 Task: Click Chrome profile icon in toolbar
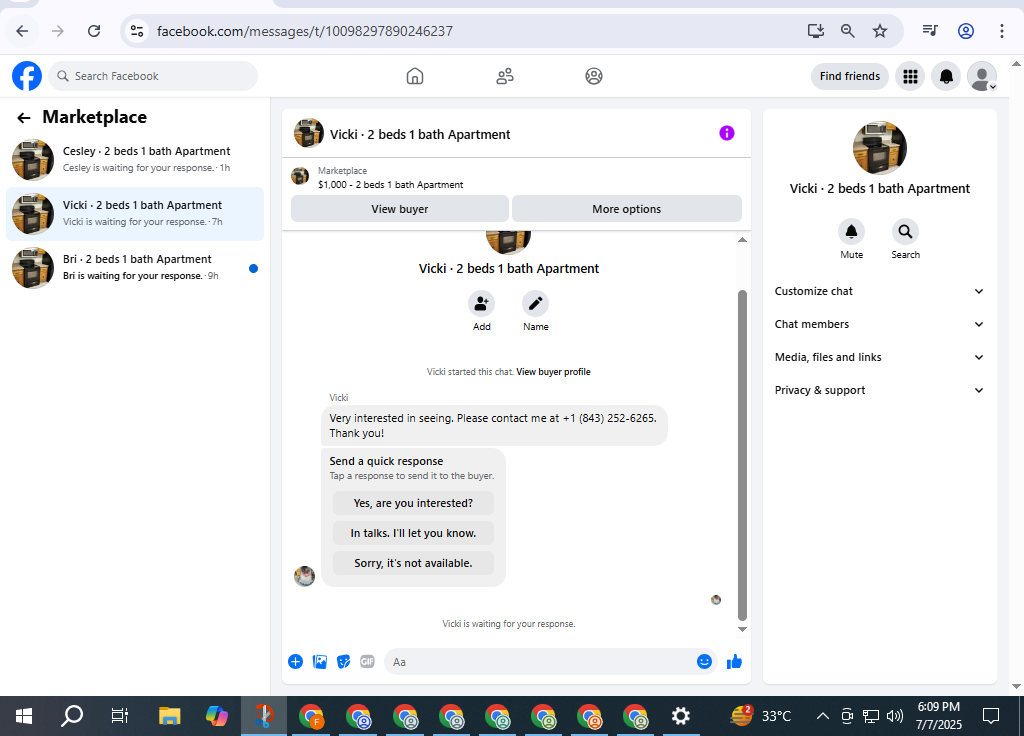click(x=965, y=31)
